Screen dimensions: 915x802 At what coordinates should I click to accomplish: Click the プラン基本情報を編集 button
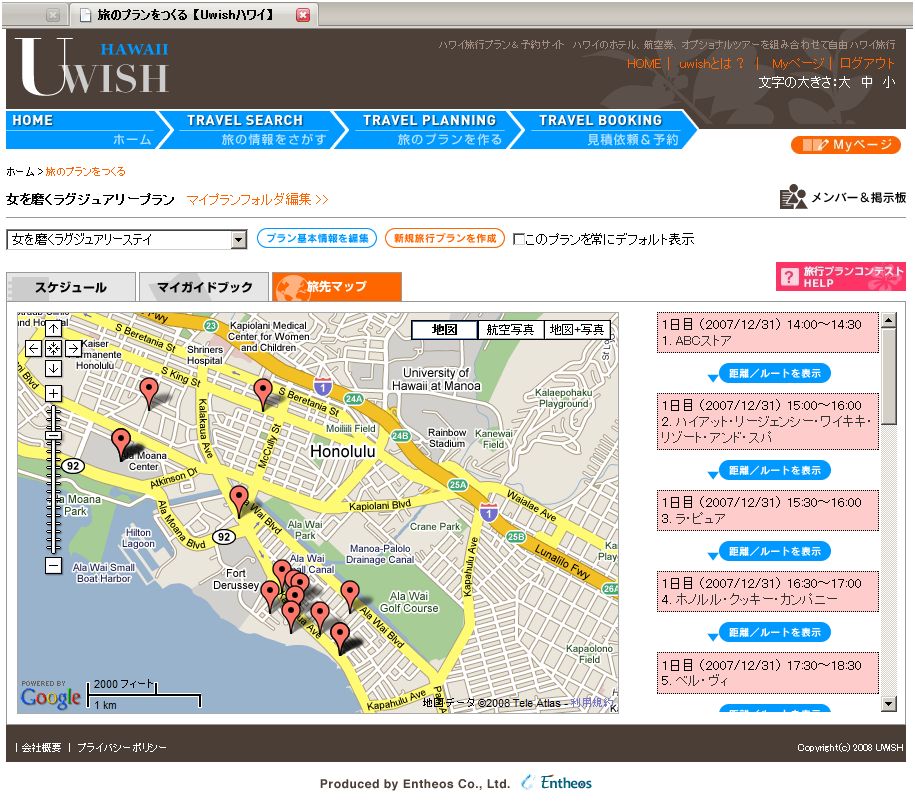tap(317, 238)
